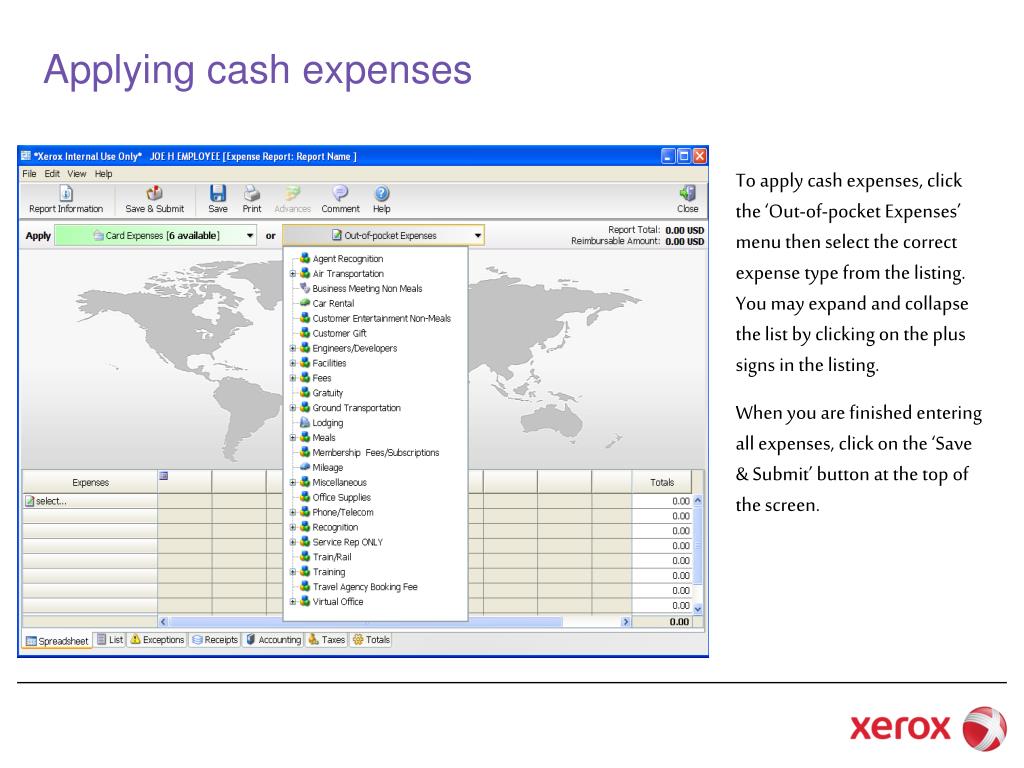Switch to the Totals tab
The height and width of the screenshot is (768, 1024).
[372, 640]
